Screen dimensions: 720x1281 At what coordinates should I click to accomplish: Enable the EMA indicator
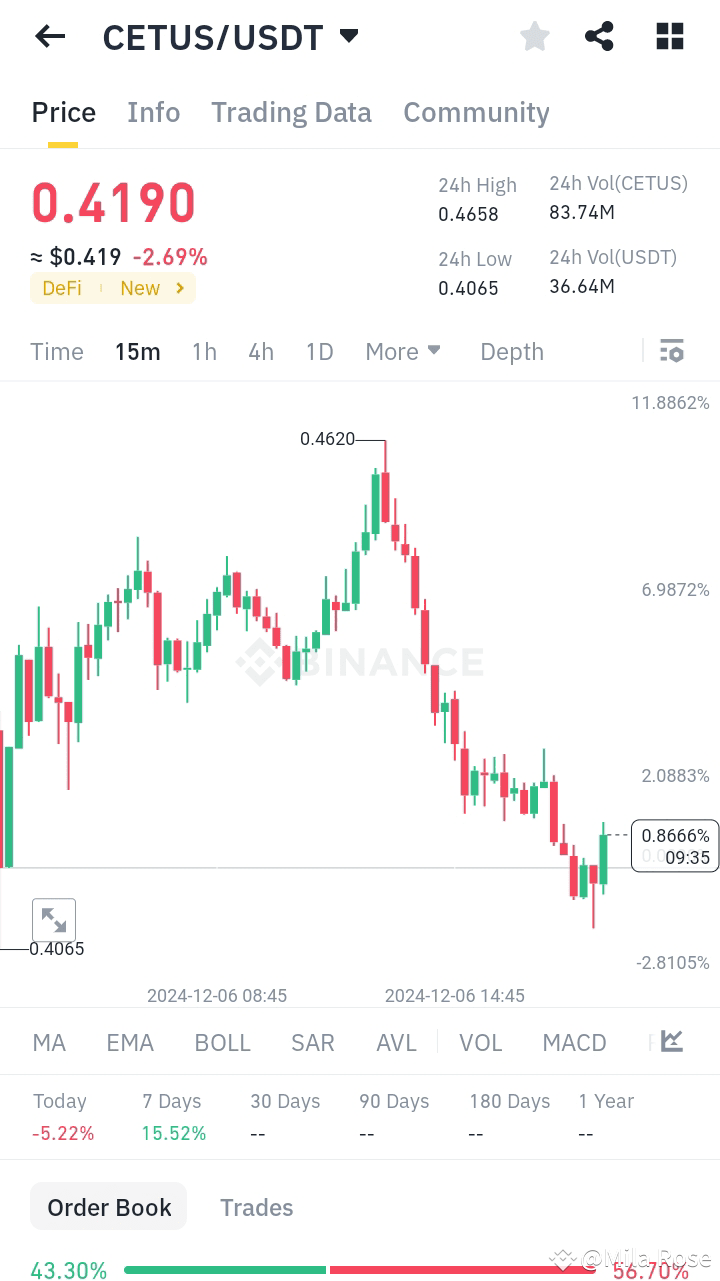point(130,1042)
